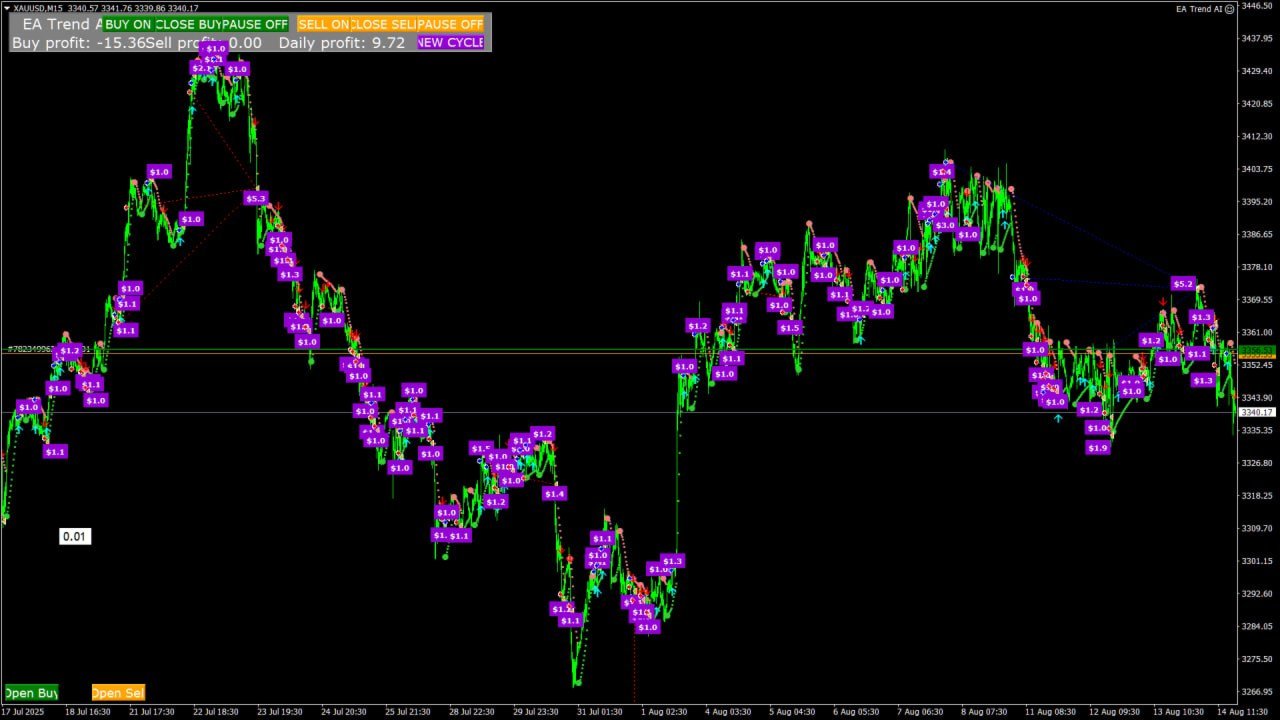Viewport: 1280px width, 720px height.
Task: Select the purple $1.9 profit label
Action: (x=1098, y=448)
